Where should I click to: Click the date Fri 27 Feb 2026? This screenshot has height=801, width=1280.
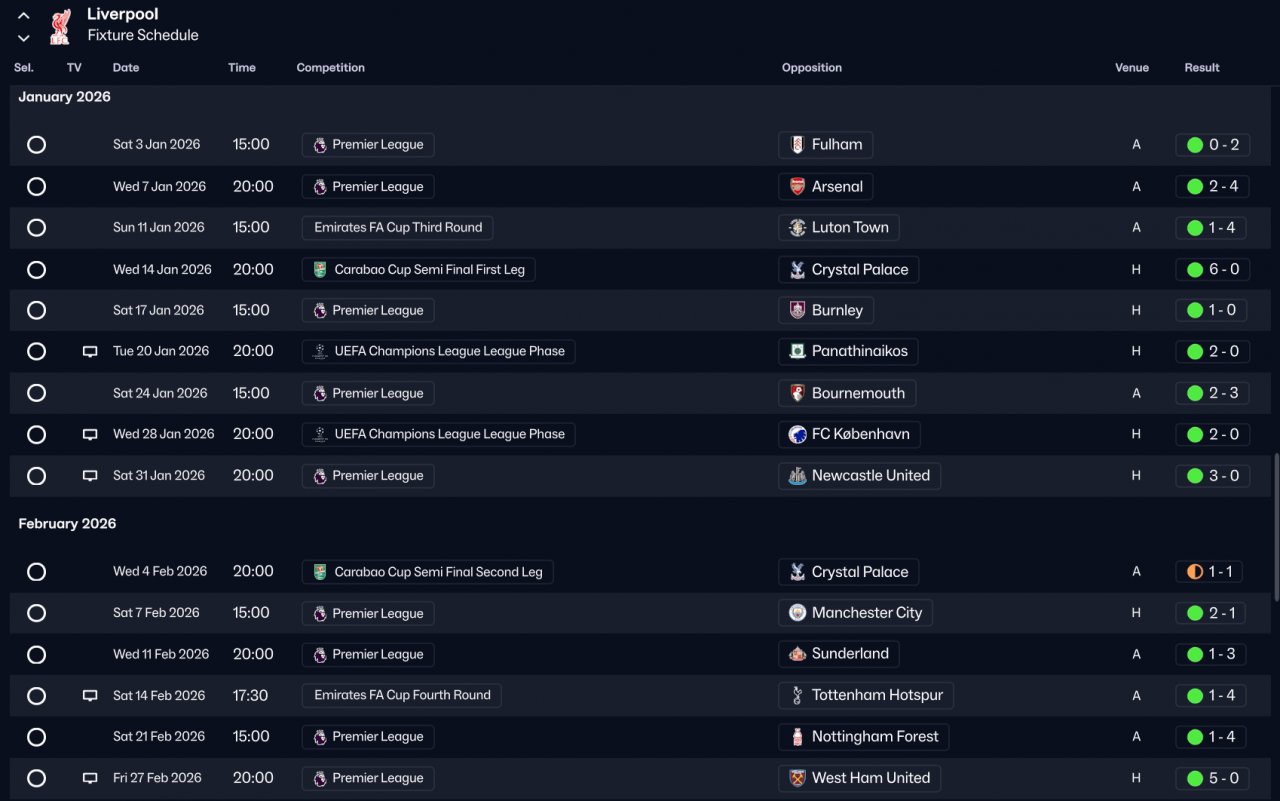pos(157,778)
